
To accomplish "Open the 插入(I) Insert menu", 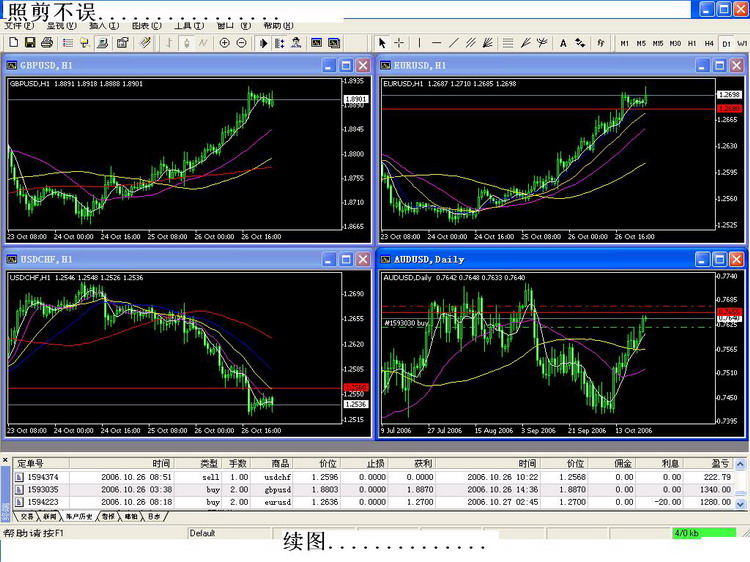I will [x=104, y=25].
